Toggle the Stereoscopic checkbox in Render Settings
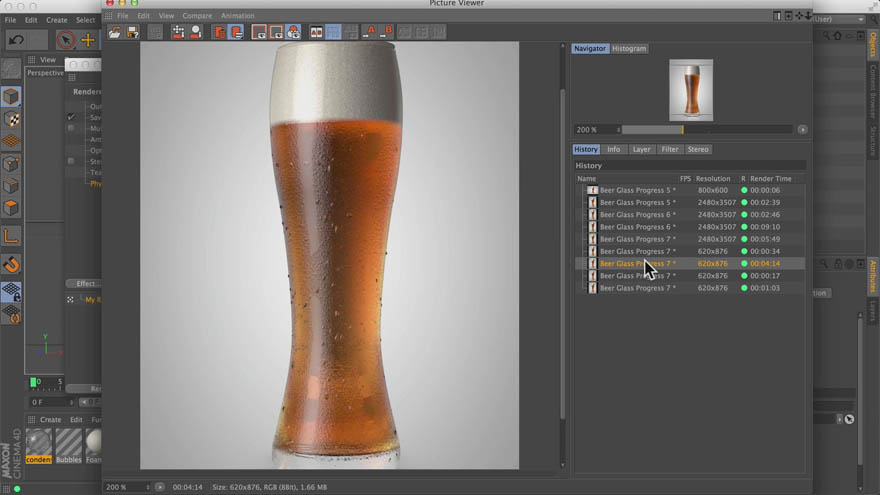Image resolution: width=880 pixels, height=495 pixels. (71, 162)
